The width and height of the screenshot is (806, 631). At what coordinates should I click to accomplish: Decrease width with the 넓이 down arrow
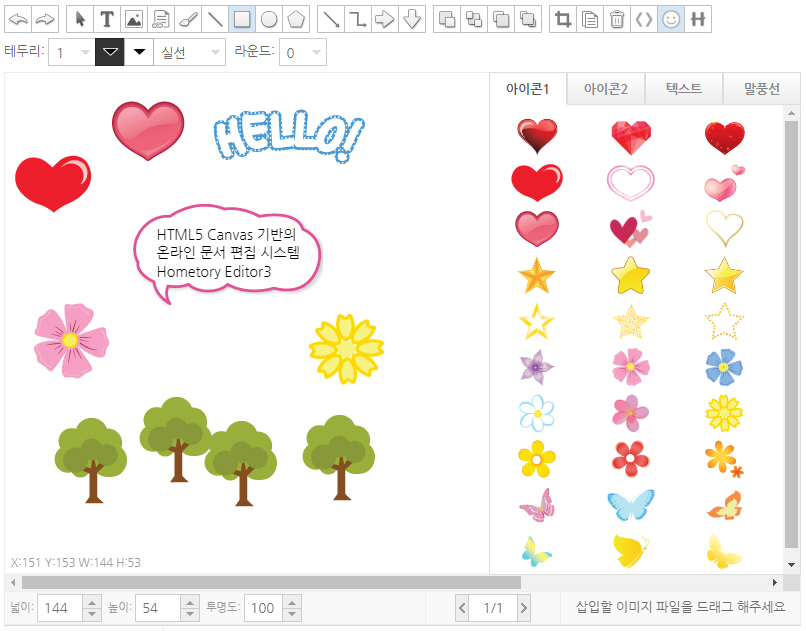92,614
